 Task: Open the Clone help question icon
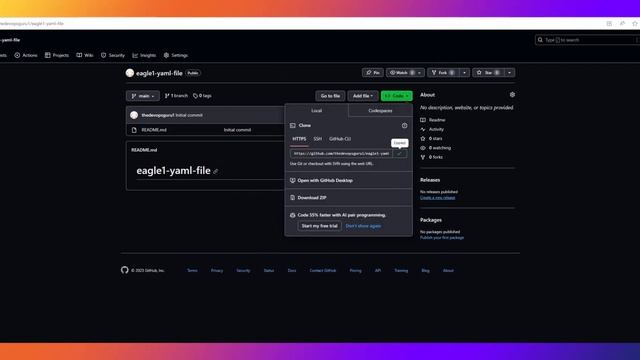404,126
